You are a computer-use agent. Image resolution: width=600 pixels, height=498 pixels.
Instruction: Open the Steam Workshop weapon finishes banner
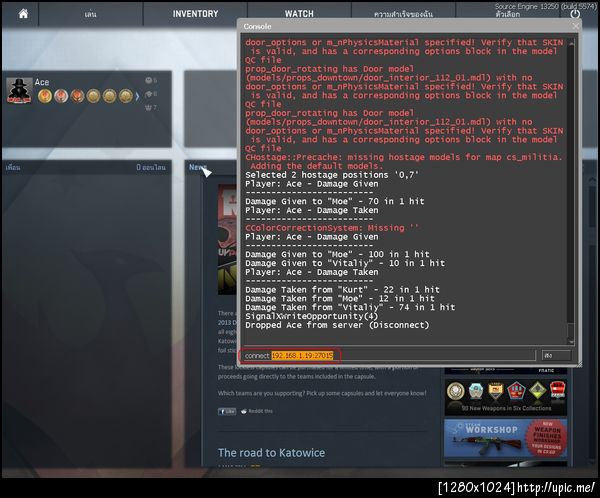pyautogui.click(x=505, y=438)
